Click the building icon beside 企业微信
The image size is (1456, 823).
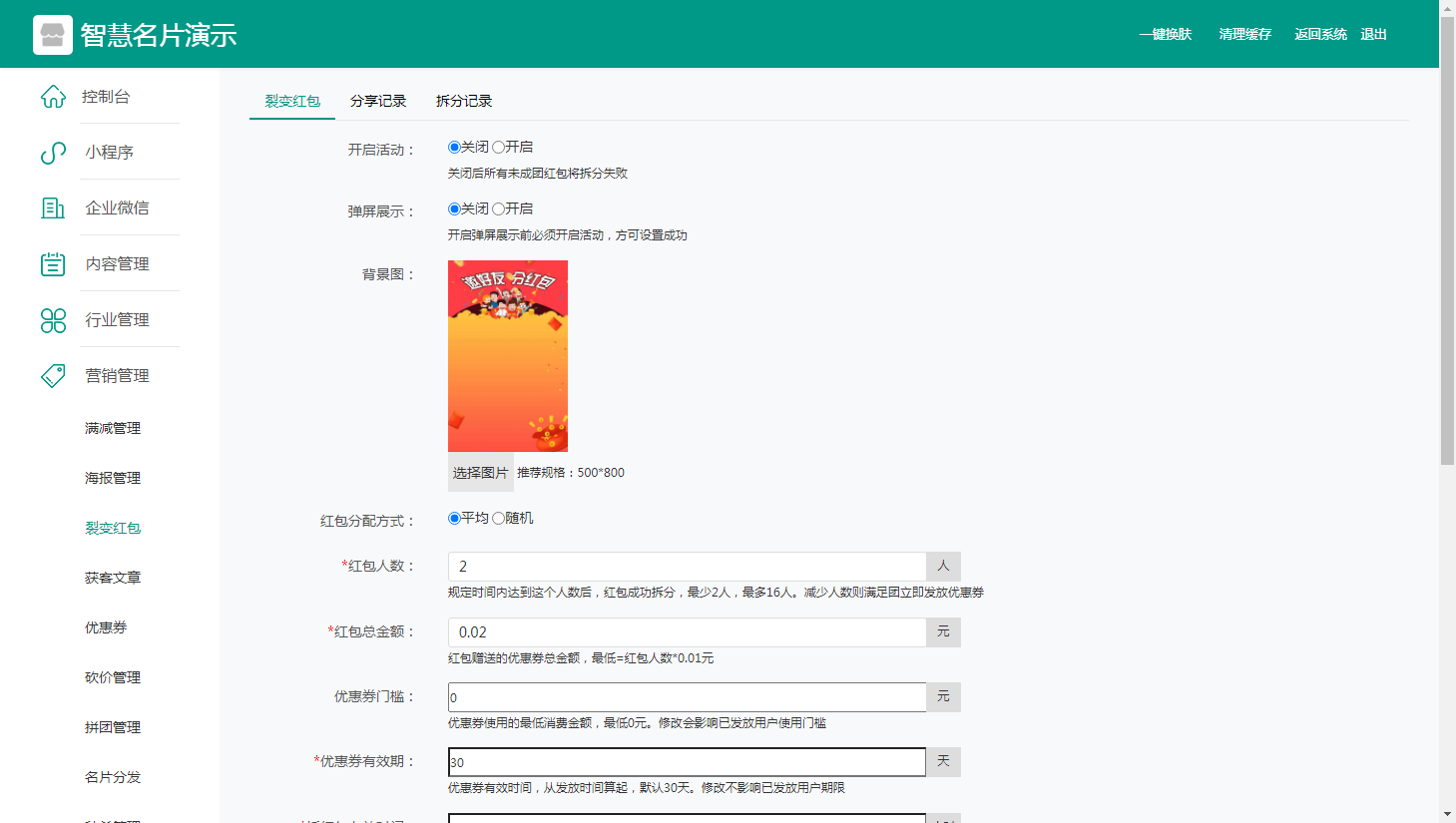53,207
